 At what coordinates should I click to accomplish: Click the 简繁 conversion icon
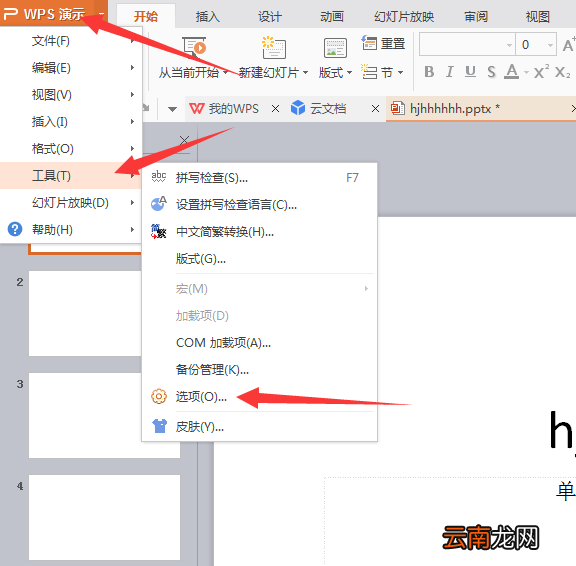click(159, 231)
